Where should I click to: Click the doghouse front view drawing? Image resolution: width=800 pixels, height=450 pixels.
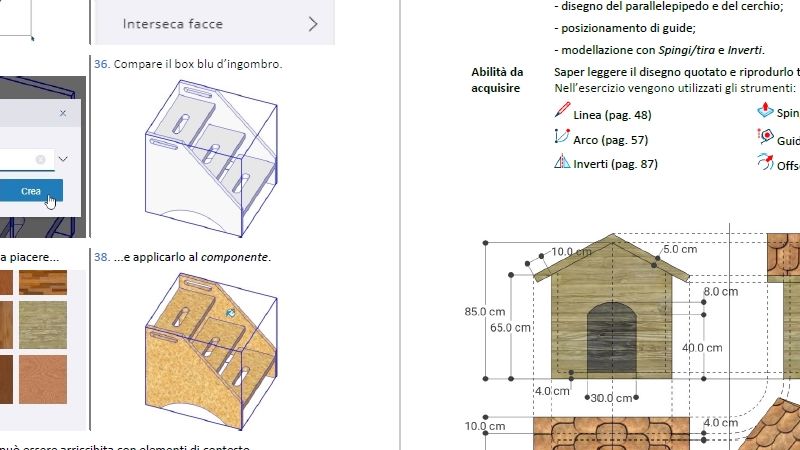point(612,308)
